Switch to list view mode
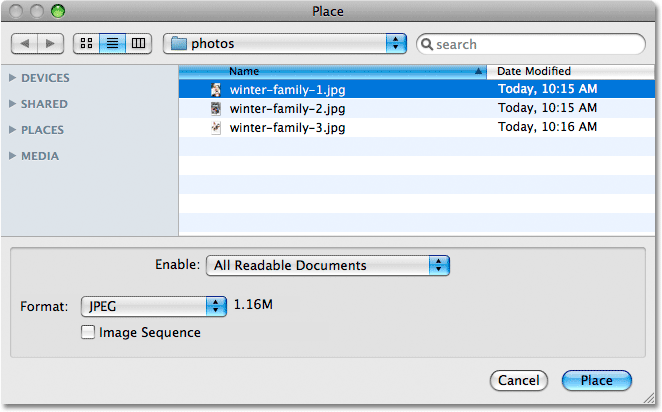 coord(112,43)
